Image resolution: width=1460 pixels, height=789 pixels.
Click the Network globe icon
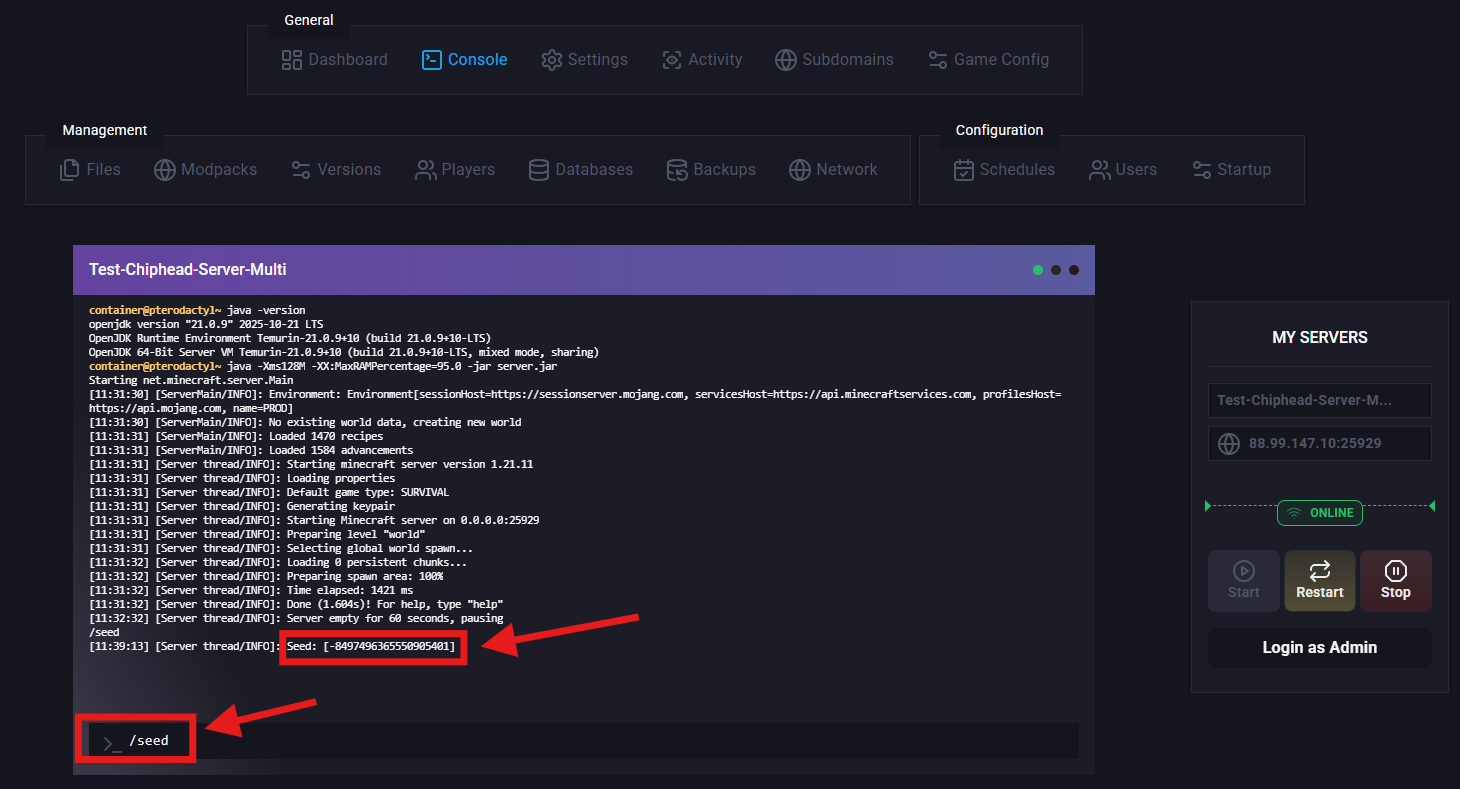(x=799, y=170)
